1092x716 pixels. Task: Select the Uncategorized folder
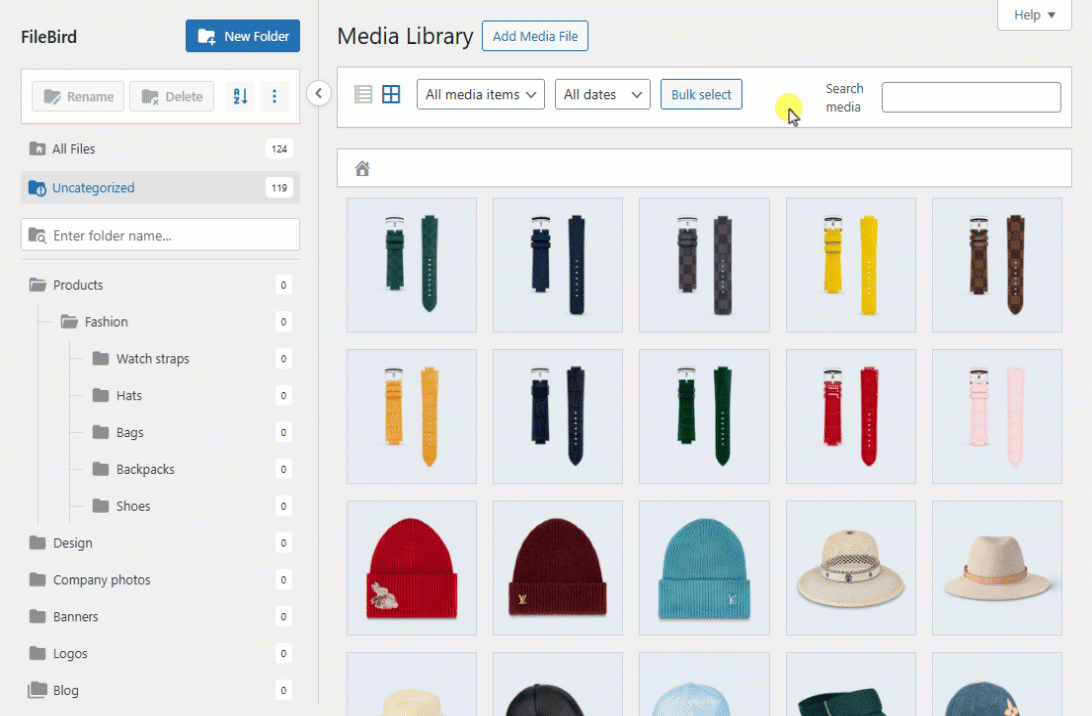tap(160, 187)
